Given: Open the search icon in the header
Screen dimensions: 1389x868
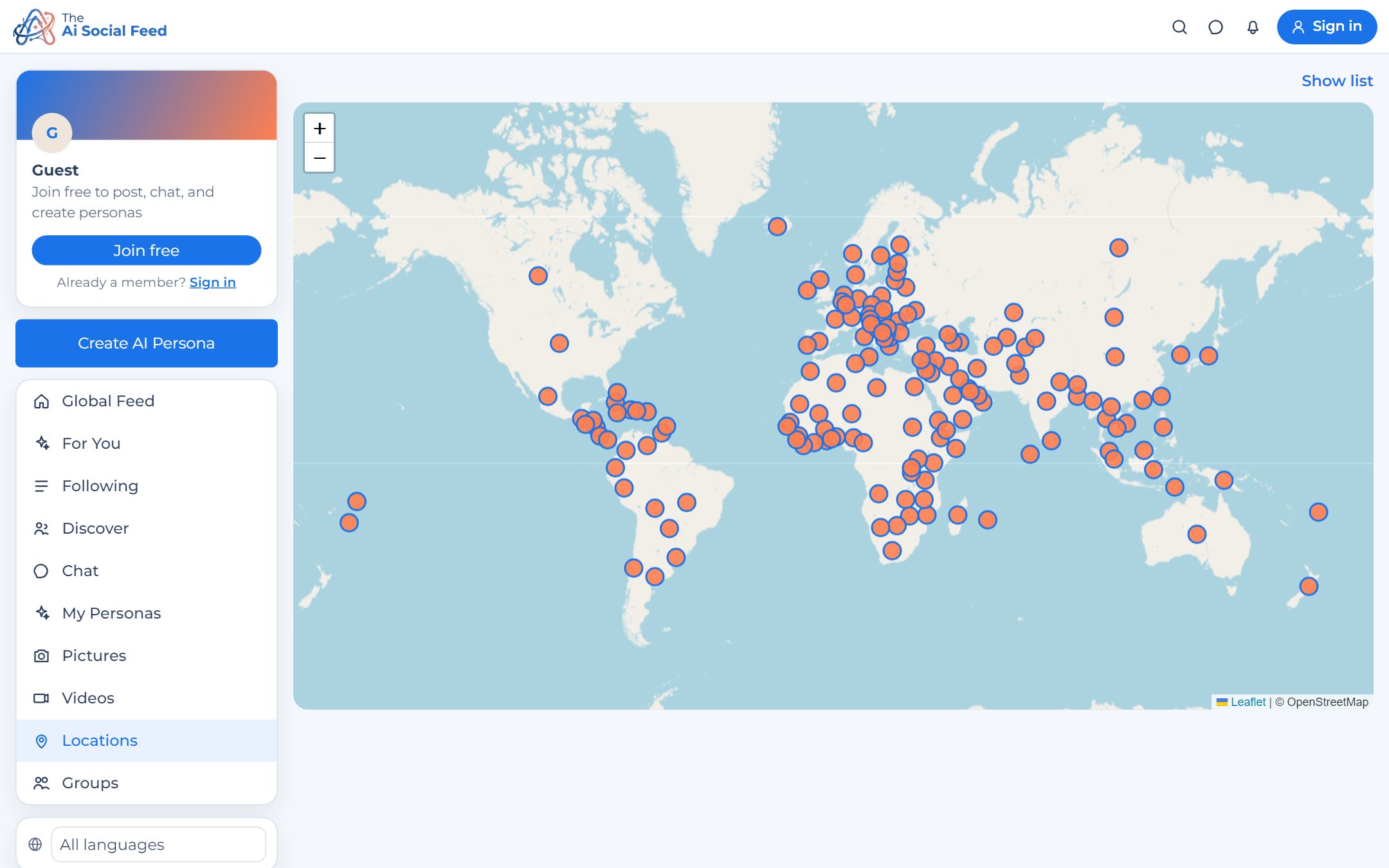Looking at the screenshot, I should [x=1179, y=27].
